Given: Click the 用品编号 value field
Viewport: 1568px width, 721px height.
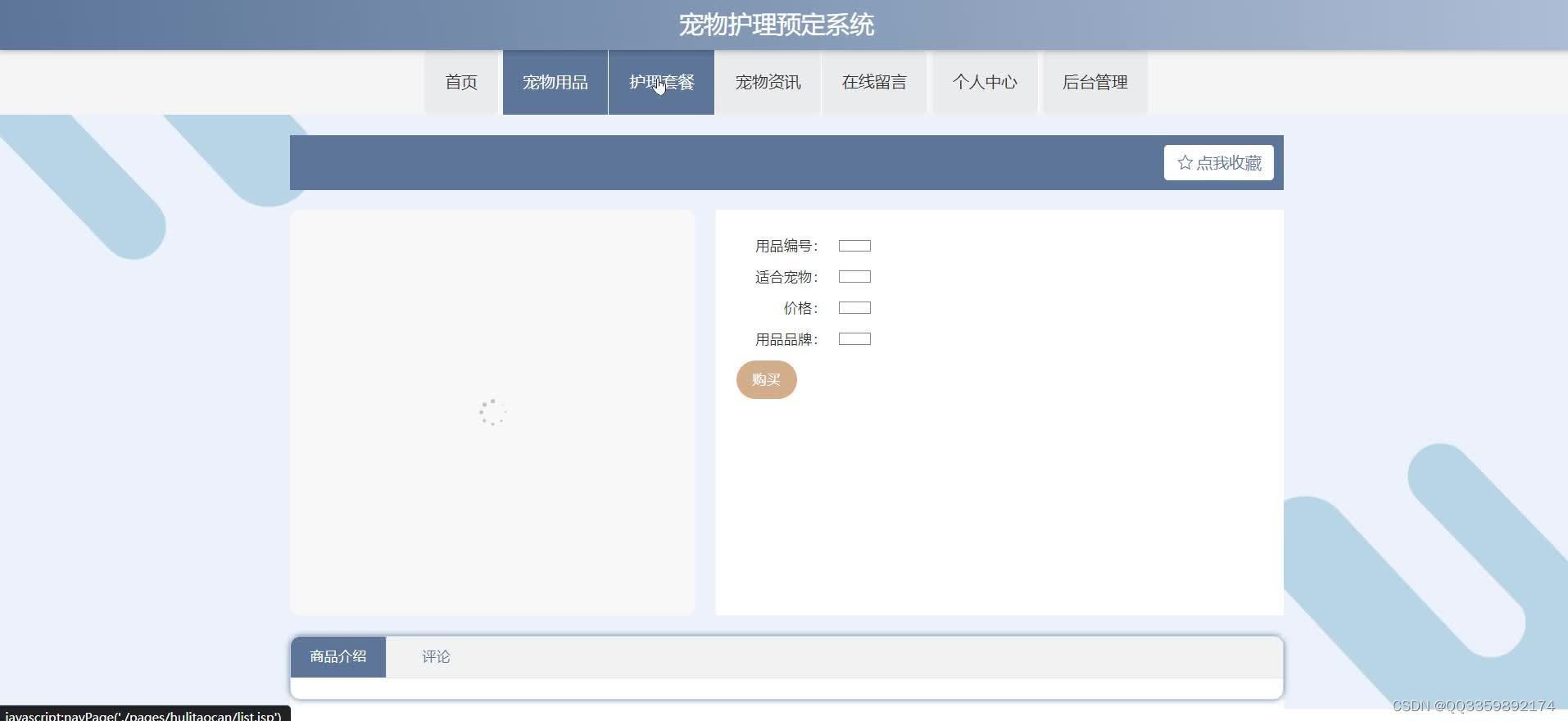Looking at the screenshot, I should (x=854, y=246).
